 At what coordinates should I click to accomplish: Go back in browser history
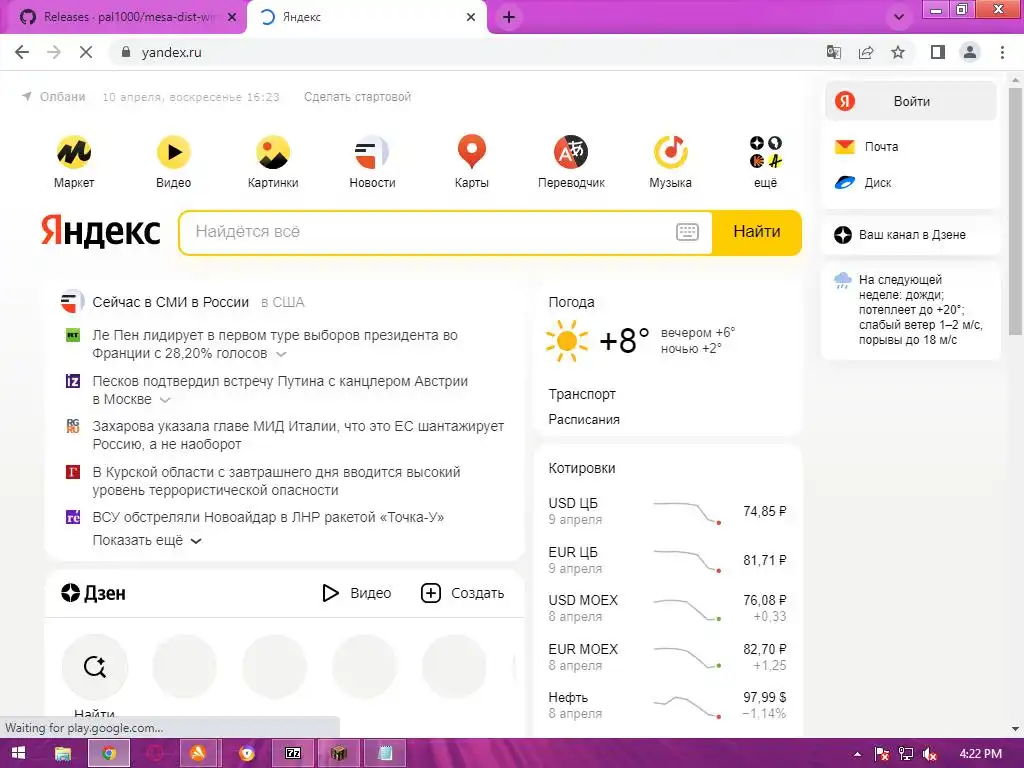click(22, 52)
